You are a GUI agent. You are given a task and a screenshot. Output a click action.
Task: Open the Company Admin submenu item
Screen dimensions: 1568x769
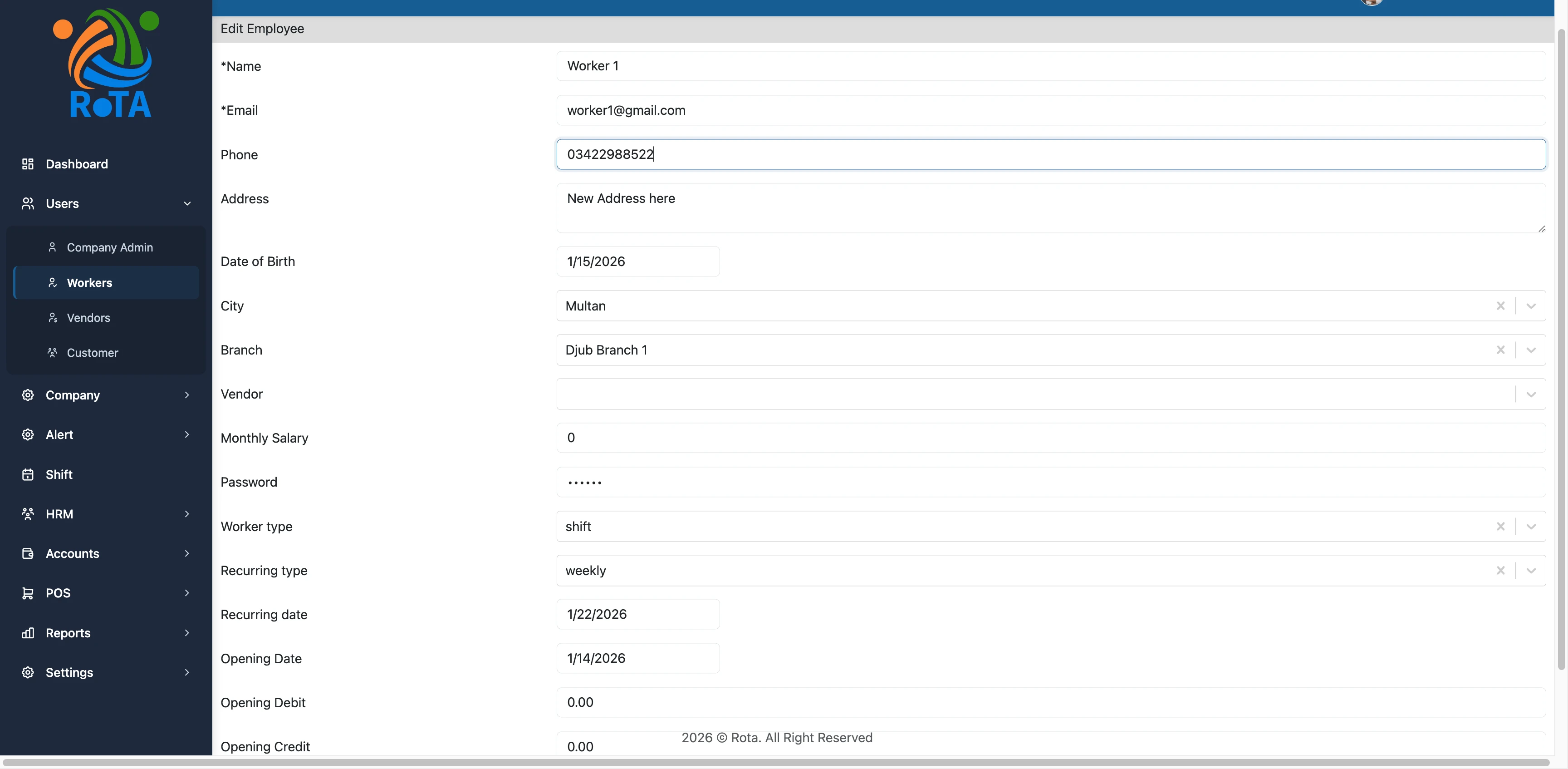pos(109,247)
